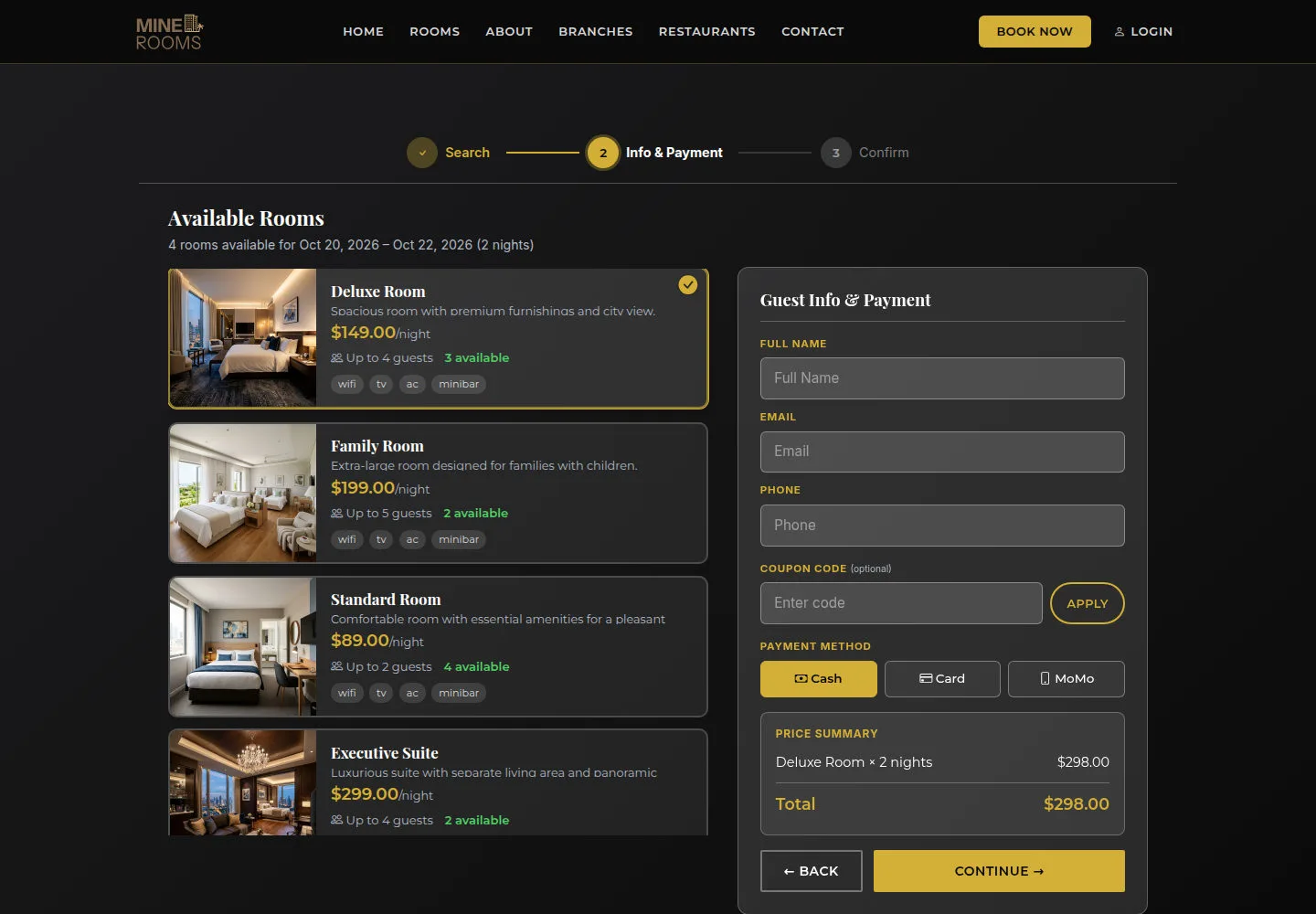Click the coupon code input
1316x914 pixels.
point(901,603)
